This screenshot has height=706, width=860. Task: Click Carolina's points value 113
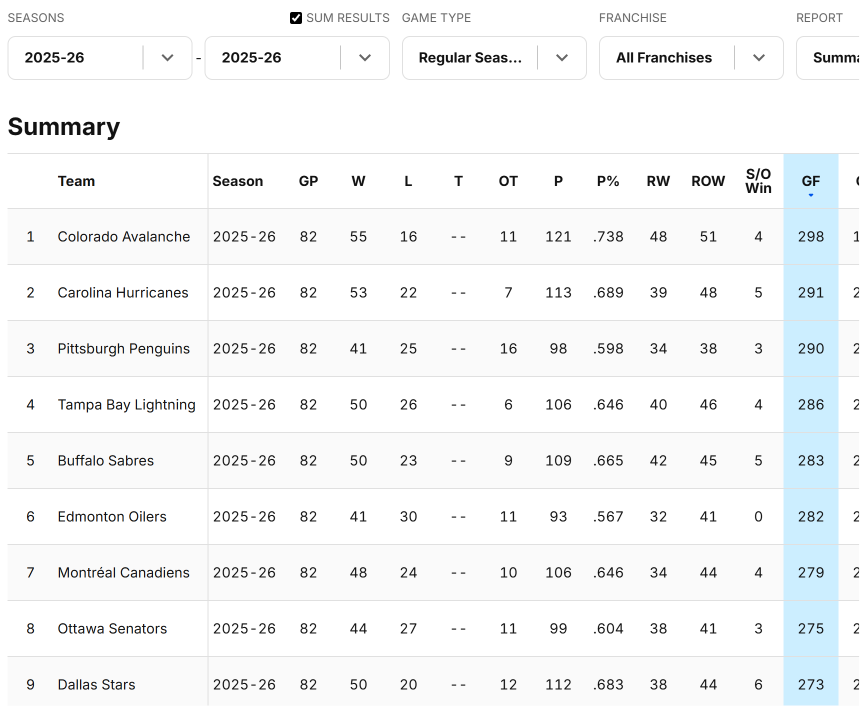pos(558,292)
